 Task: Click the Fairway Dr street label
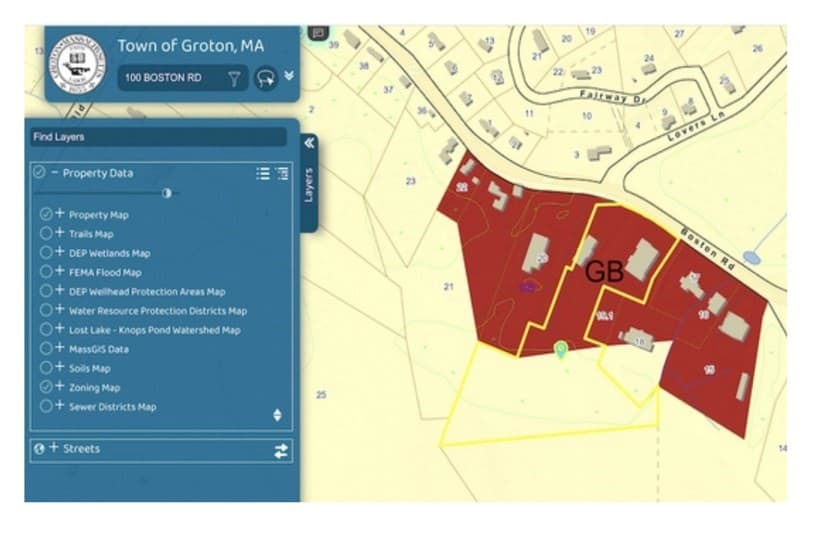click(x=612, y=96)
